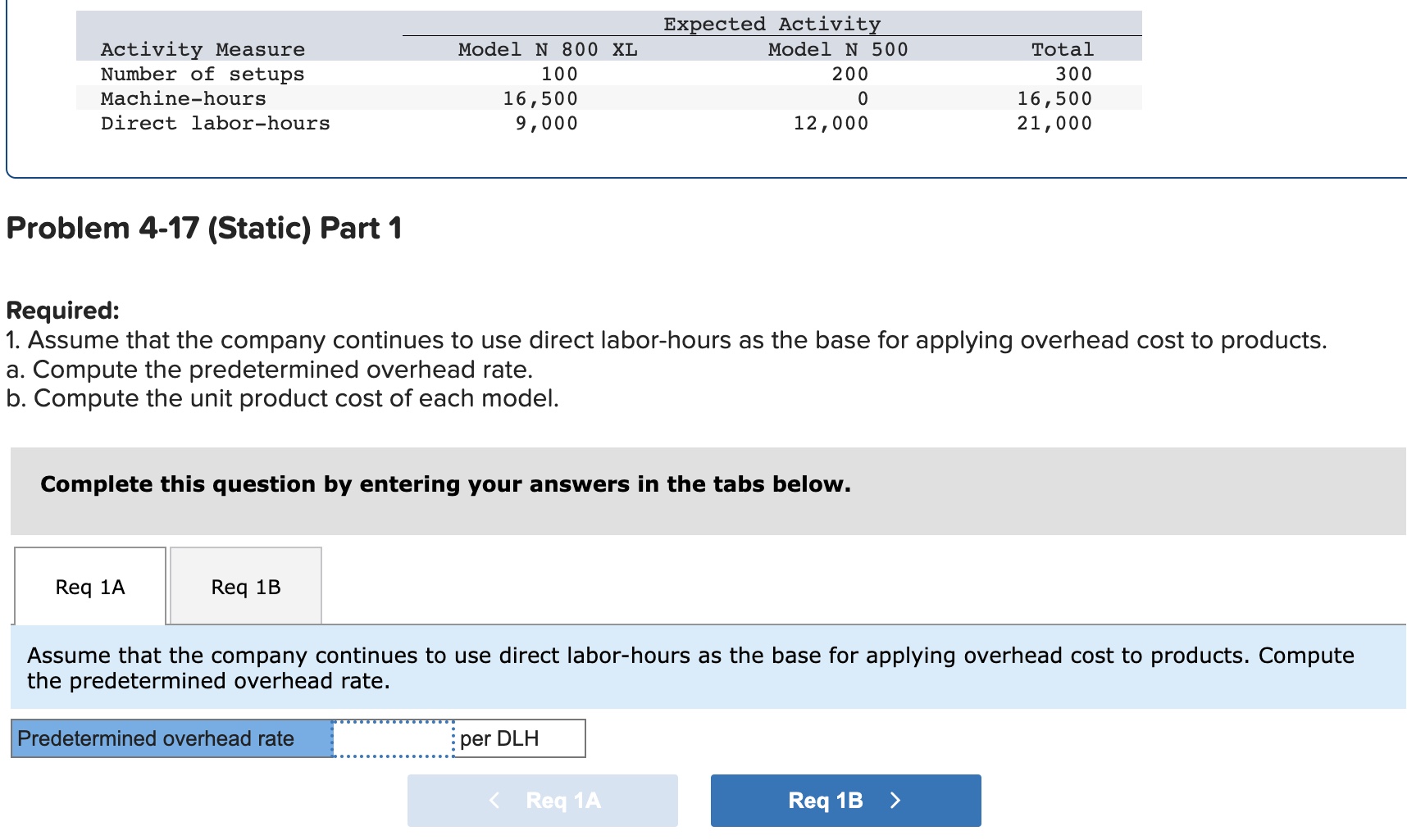Click the Req 1A back navigation button
The image size is (1407, 840).
[x=541, y=801]
